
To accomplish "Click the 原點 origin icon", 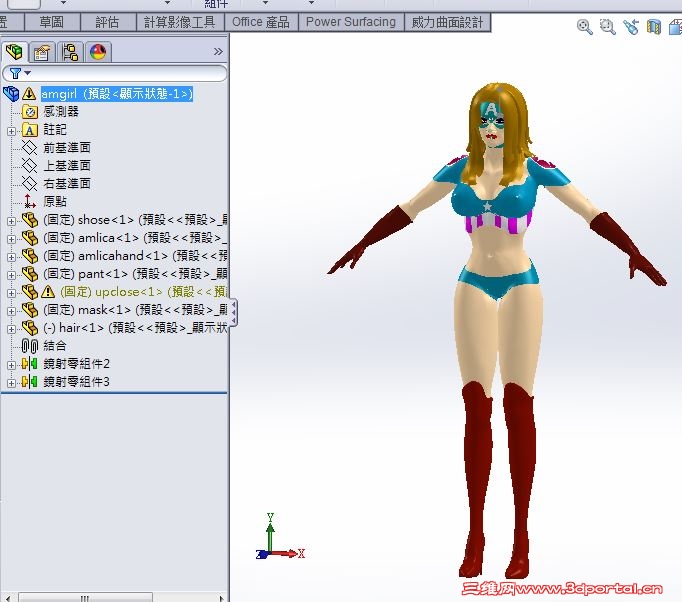I will 30,201.
